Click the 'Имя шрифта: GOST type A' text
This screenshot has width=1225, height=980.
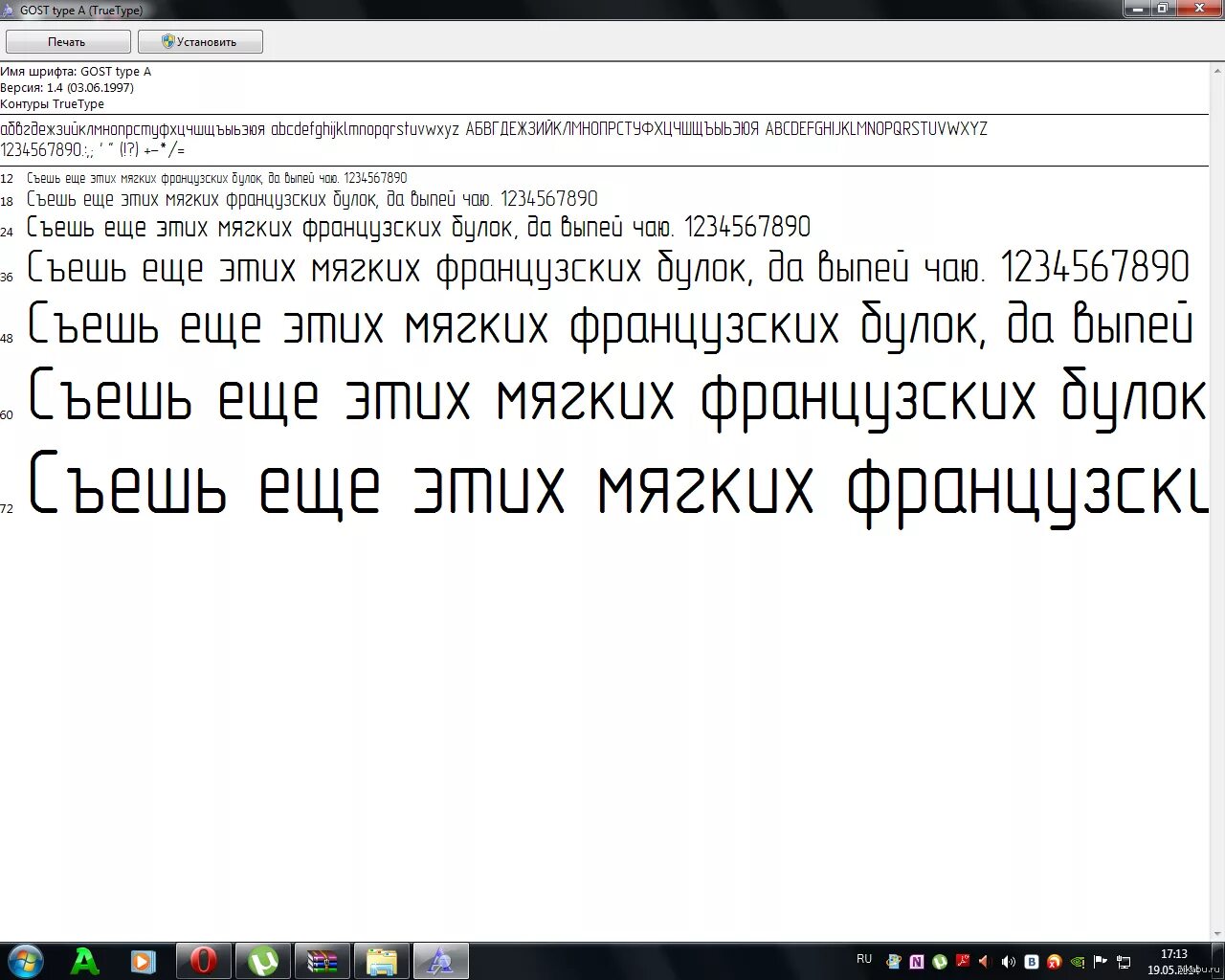76,72
